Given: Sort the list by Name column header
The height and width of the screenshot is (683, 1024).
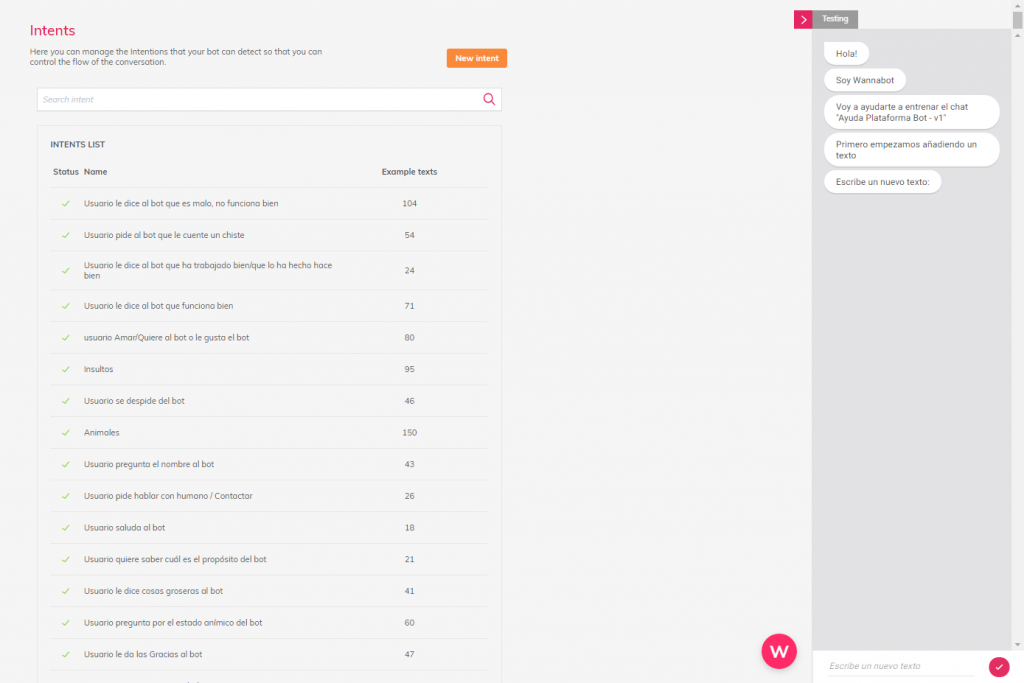Looking at the screenshot, I should pyautogui.click(x=95, y=172).
